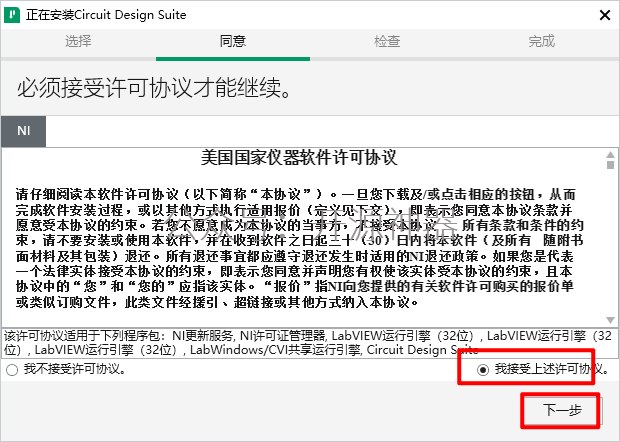Click the scroll-up arrow of license text
Image resolution: width=620 pixels, height=442 pixels.
(611, 155)
